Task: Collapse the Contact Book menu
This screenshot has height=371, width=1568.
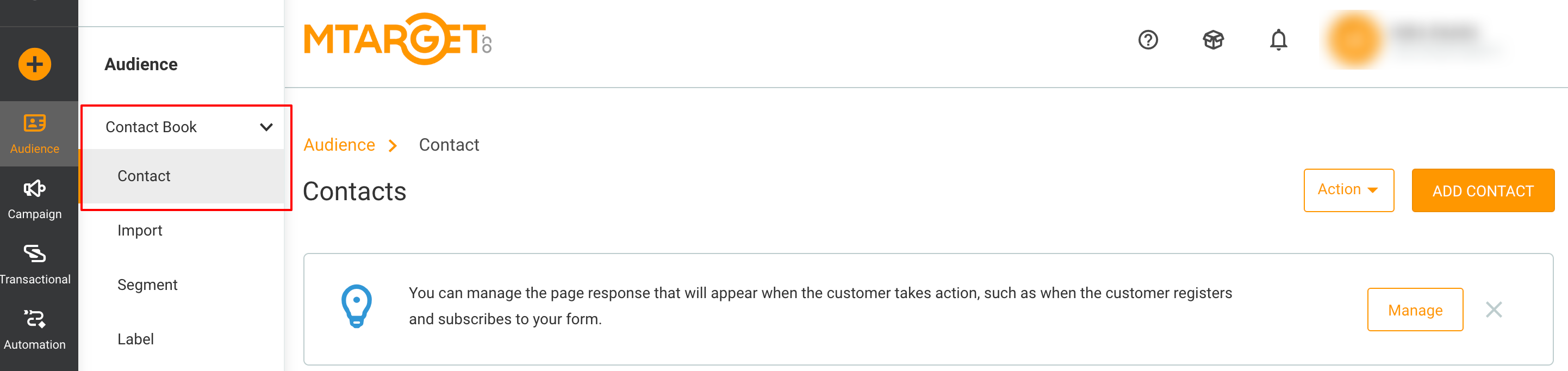Action: click(266, 127)
